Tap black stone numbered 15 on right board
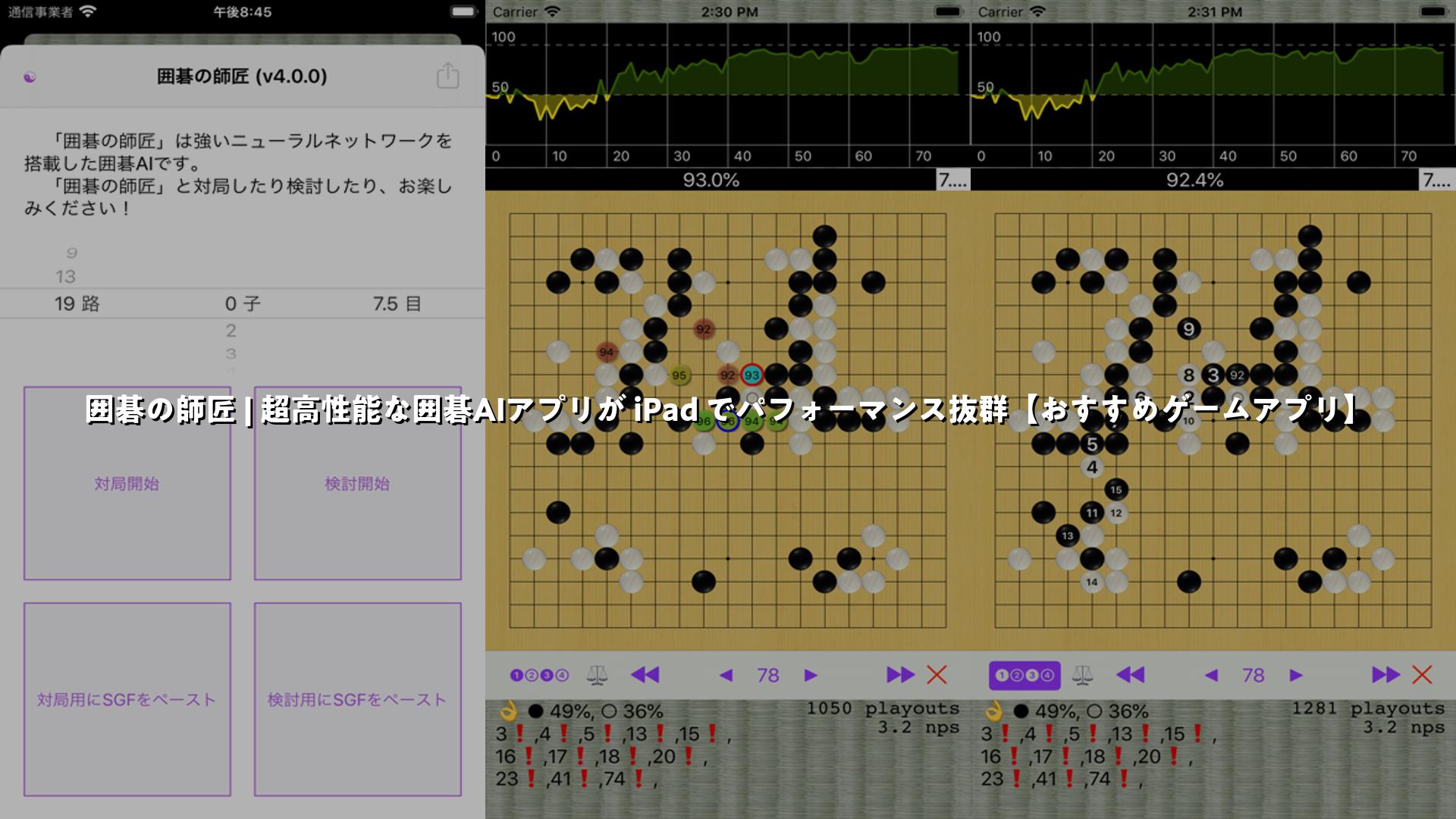Image resolution: width=1456 pixels, height=819 pixels. (1116, 489)
